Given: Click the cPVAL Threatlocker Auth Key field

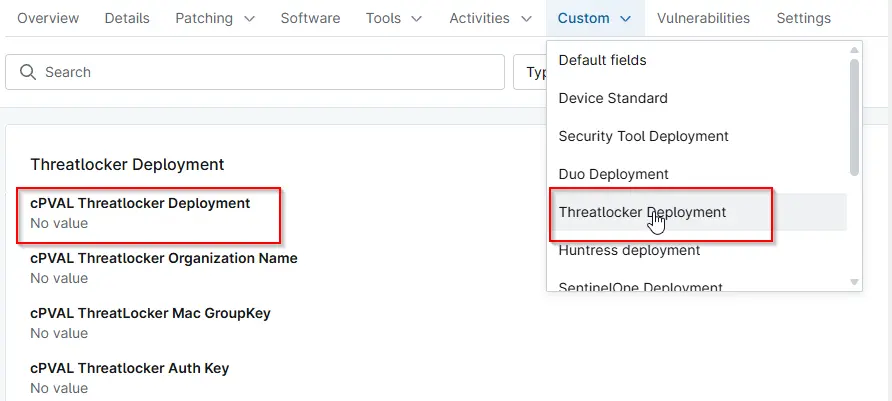Looking at the screenshot, I should (x=130, y=368).
